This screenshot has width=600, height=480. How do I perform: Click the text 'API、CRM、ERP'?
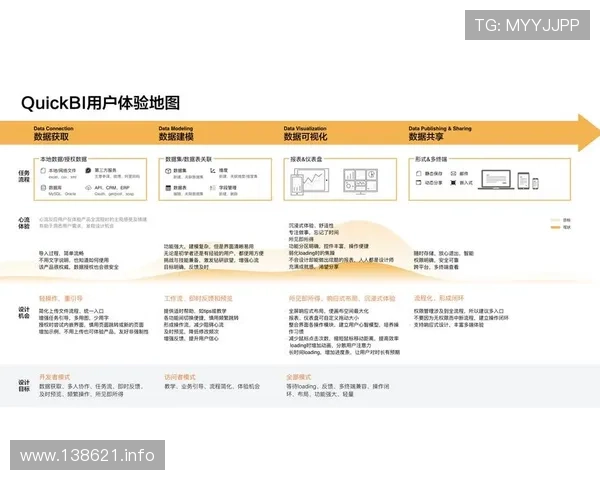[x=112, y=188]
